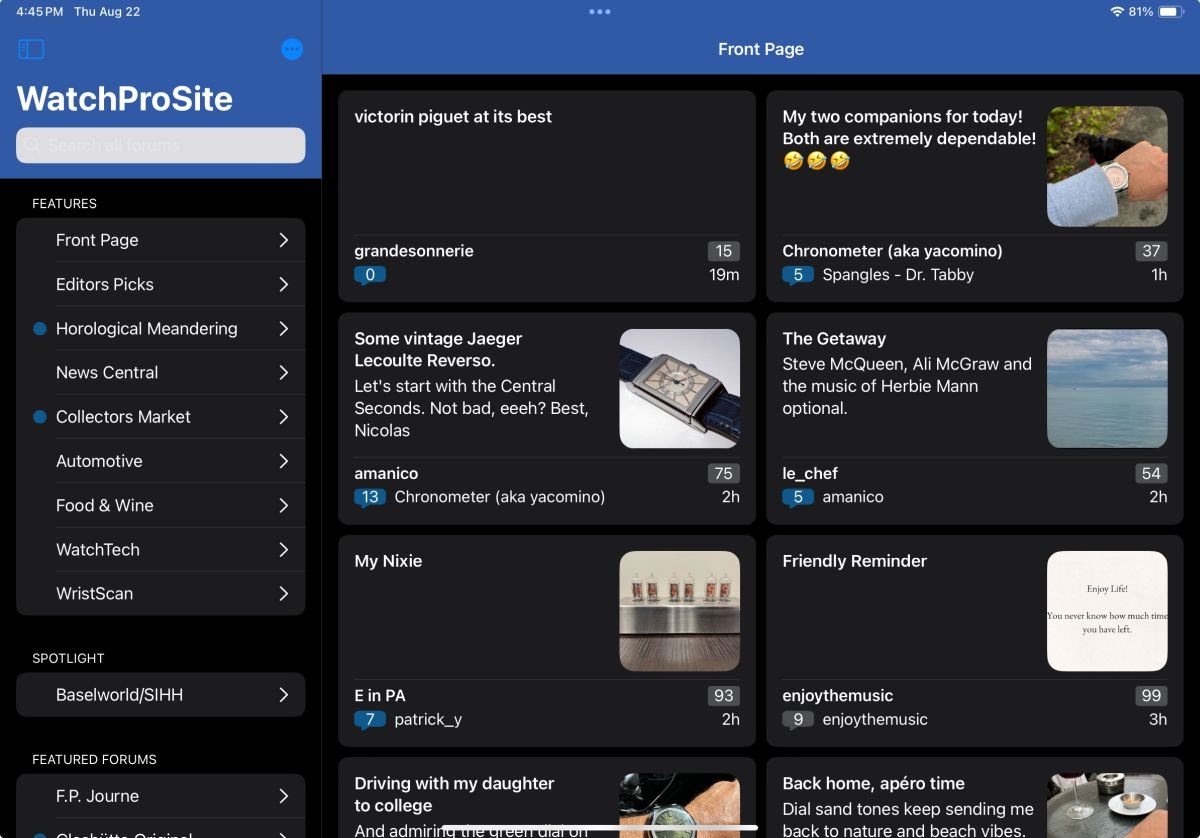This screenshot has height=838, width=1200.
Task: Click unread dot beside Horological Meandering
Action: (40, 328)
